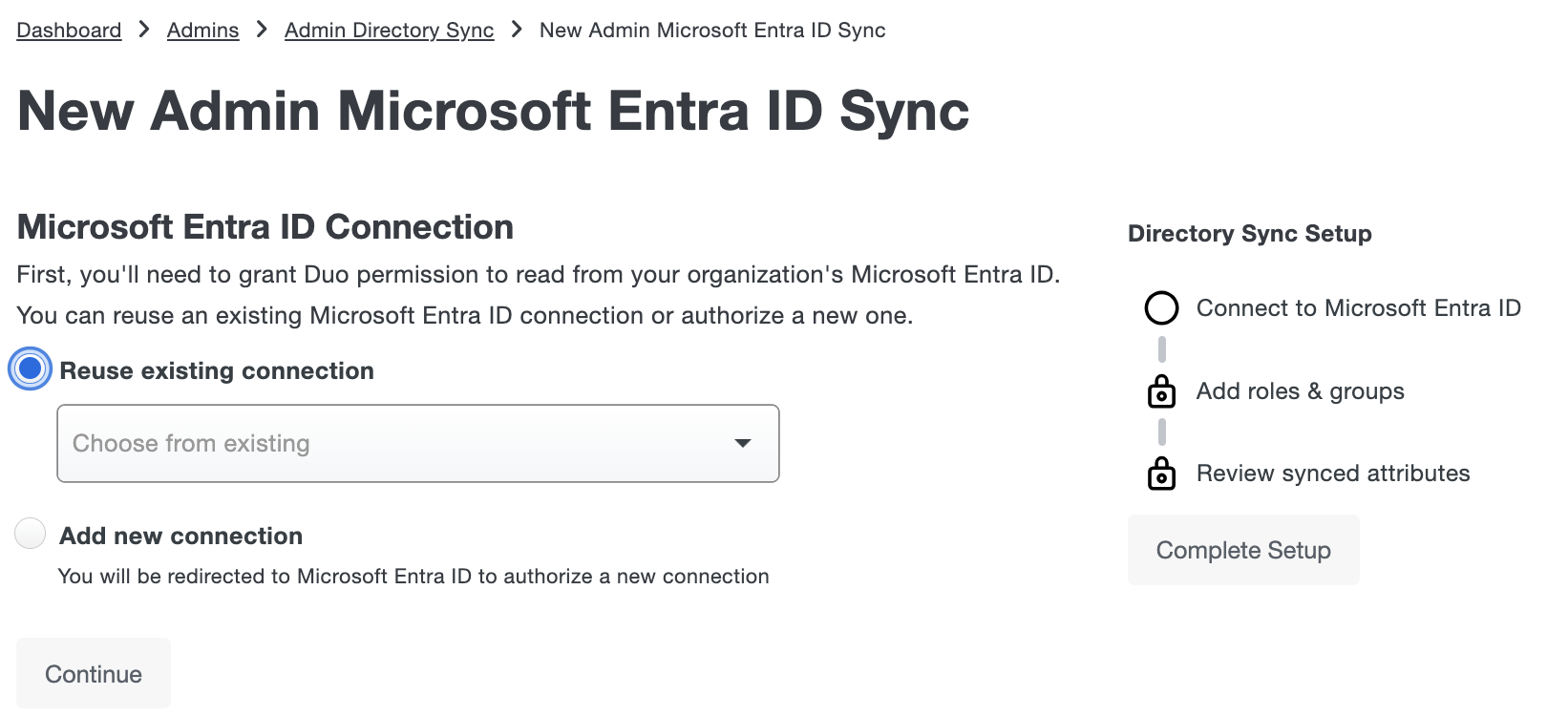This screenshot has width=1568, height=716.
Task: Click the lock icon beside Review synced attributes
Action: 1161,474
